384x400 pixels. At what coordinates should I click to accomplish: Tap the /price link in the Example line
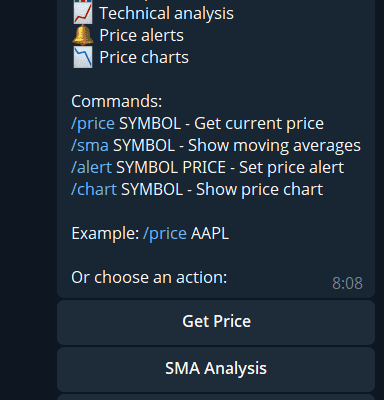coord(165,233)
